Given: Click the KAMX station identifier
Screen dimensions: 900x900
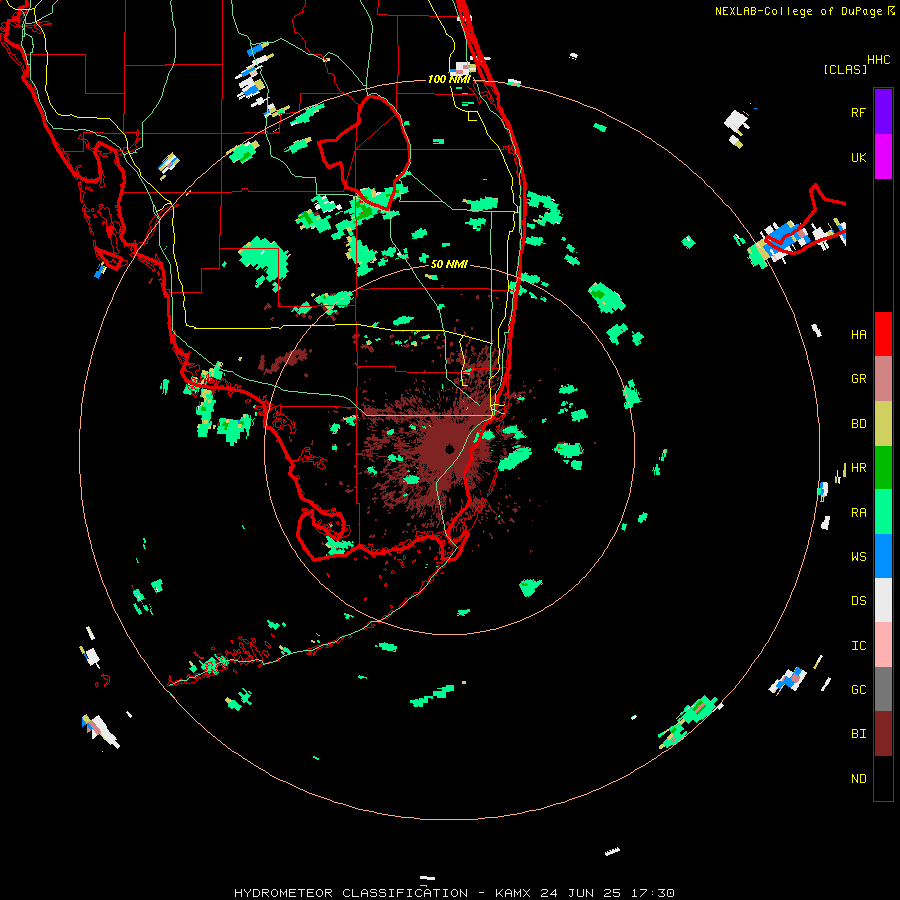Looking at the screenshot, I should coord(513,893).
